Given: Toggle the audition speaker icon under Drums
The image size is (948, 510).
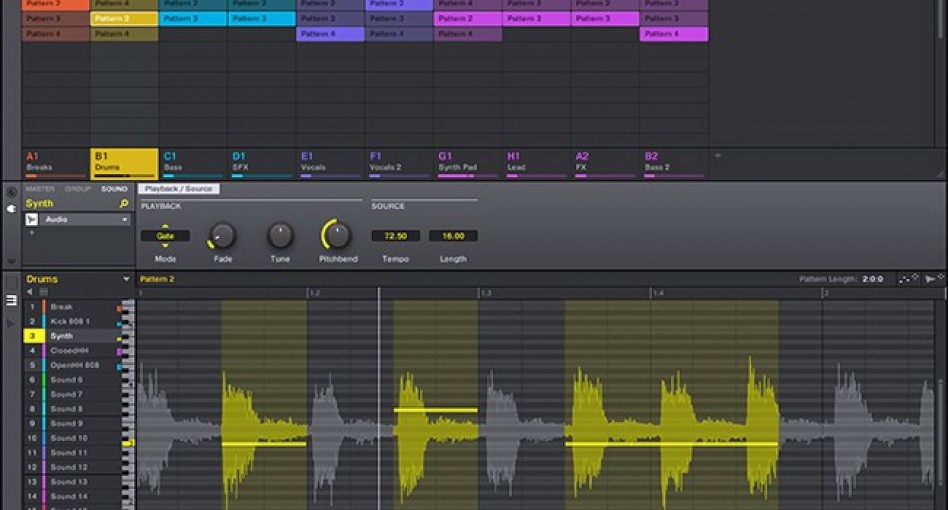Looking at the screenshot, I should [x=30, y=292].
